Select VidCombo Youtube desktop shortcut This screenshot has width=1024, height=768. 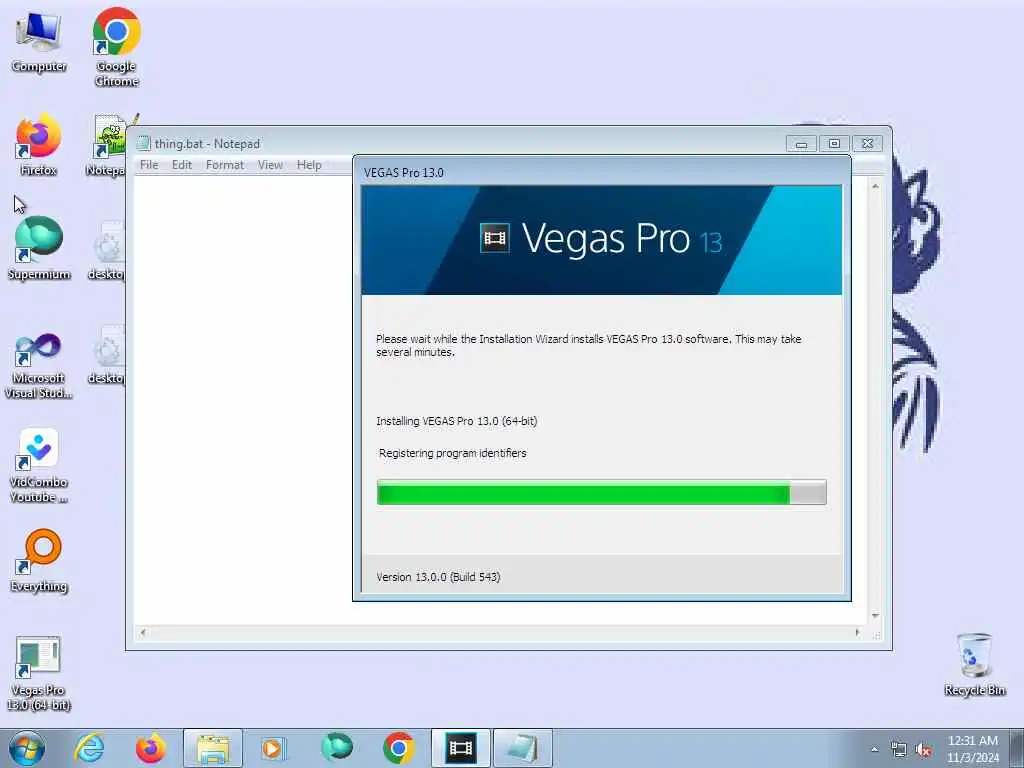(39, 466)
